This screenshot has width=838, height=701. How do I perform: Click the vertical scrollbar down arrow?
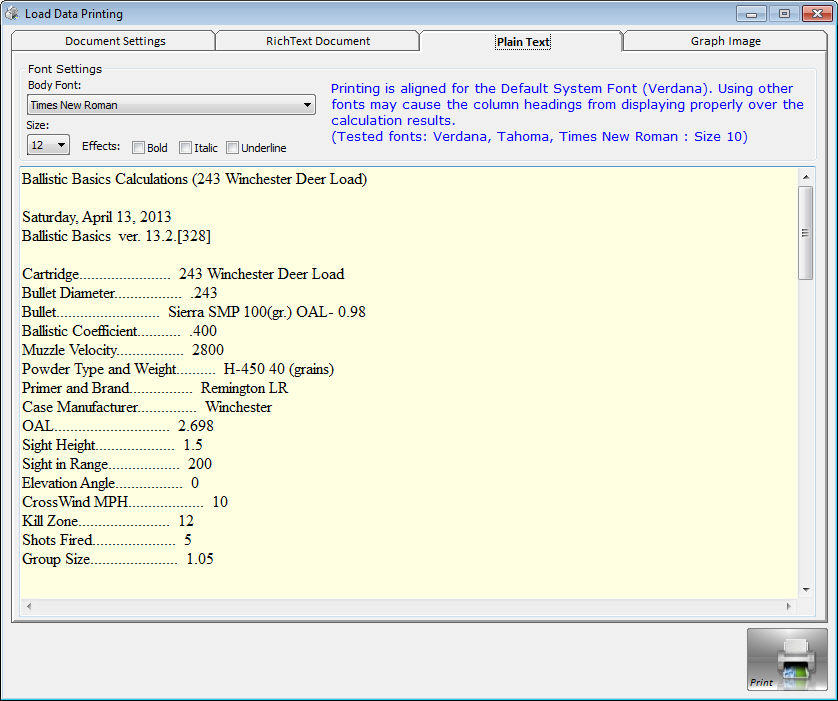click(805, 590)
